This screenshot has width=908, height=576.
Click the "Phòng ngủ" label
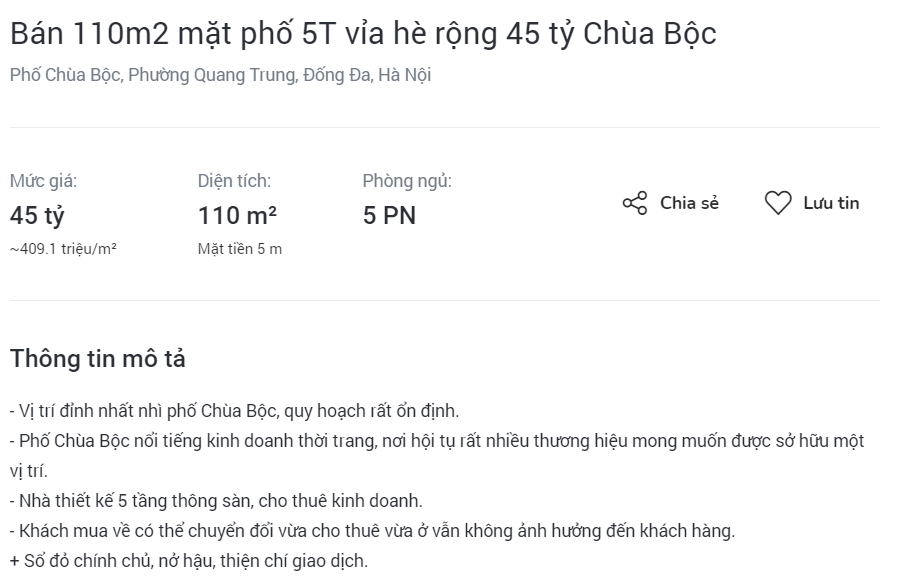pos(407,181)
